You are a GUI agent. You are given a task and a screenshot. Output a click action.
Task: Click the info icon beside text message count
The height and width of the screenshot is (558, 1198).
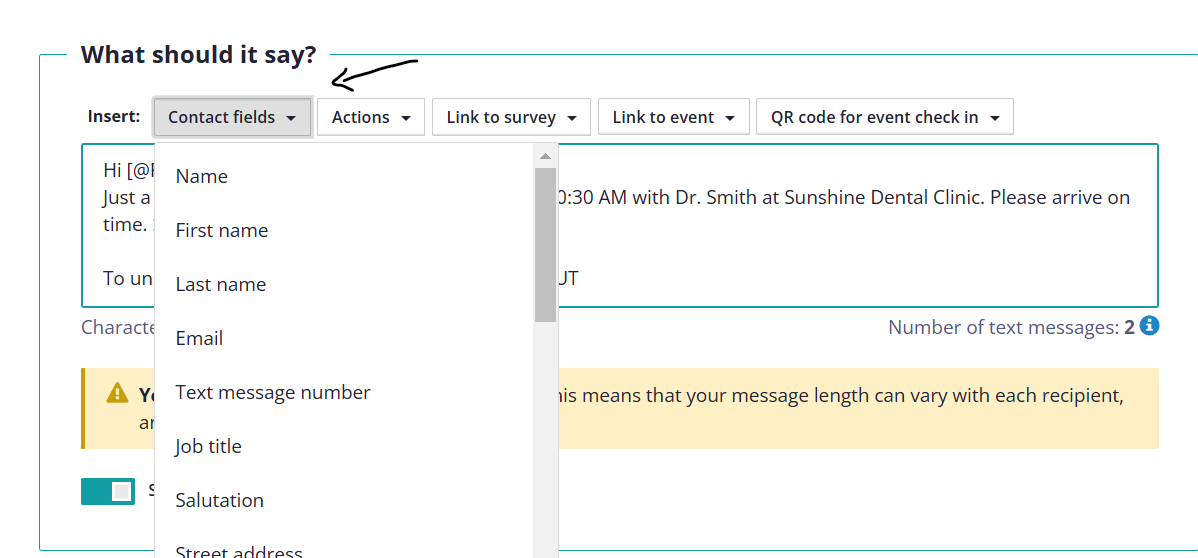click(1149, 326)
